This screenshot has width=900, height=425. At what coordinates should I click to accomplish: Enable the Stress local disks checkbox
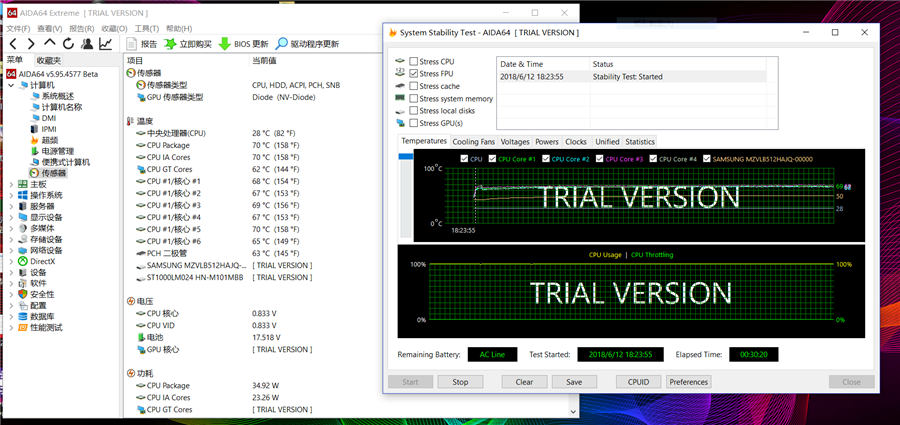point(413,111)
